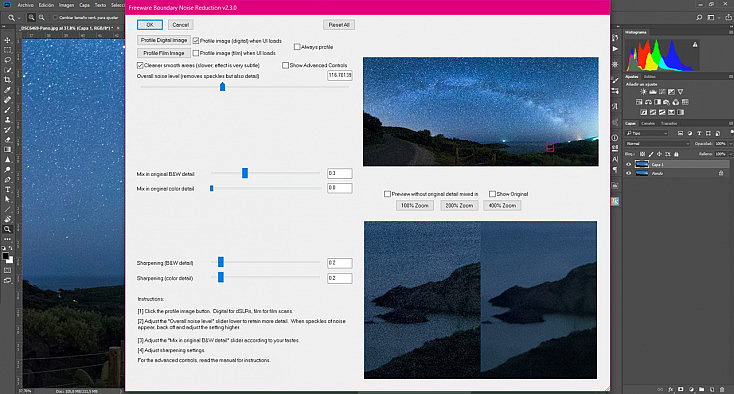734x394 pixels.
Task: Click OK in Noise Reduction dialog
Action: [x=150, y=25]
